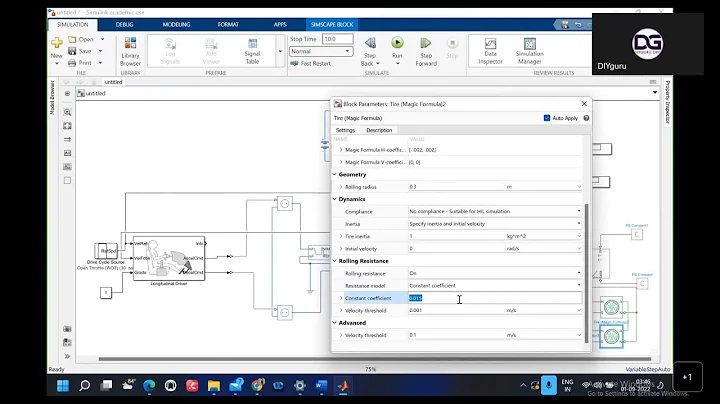
Task: Switch to the SIMULATION ribbon tab
Action: click(x=73, y=24)
